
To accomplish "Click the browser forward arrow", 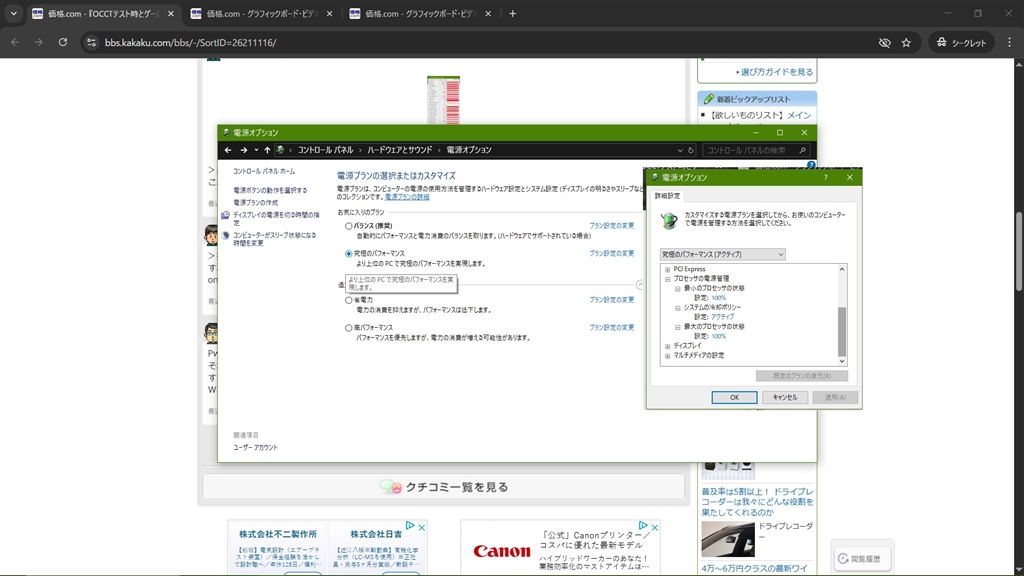I will pyautogui.click(x=39, y=42).
